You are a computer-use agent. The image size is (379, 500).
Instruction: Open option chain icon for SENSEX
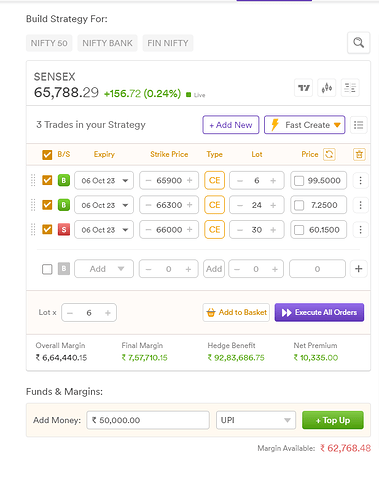click(x=350, y=88)
